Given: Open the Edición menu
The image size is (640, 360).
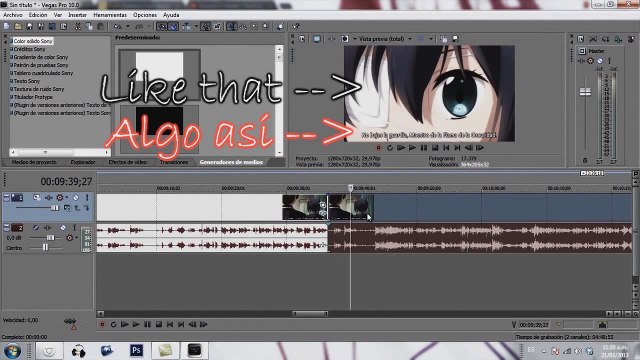Looking at the screenshot, I should pos(38,15).
